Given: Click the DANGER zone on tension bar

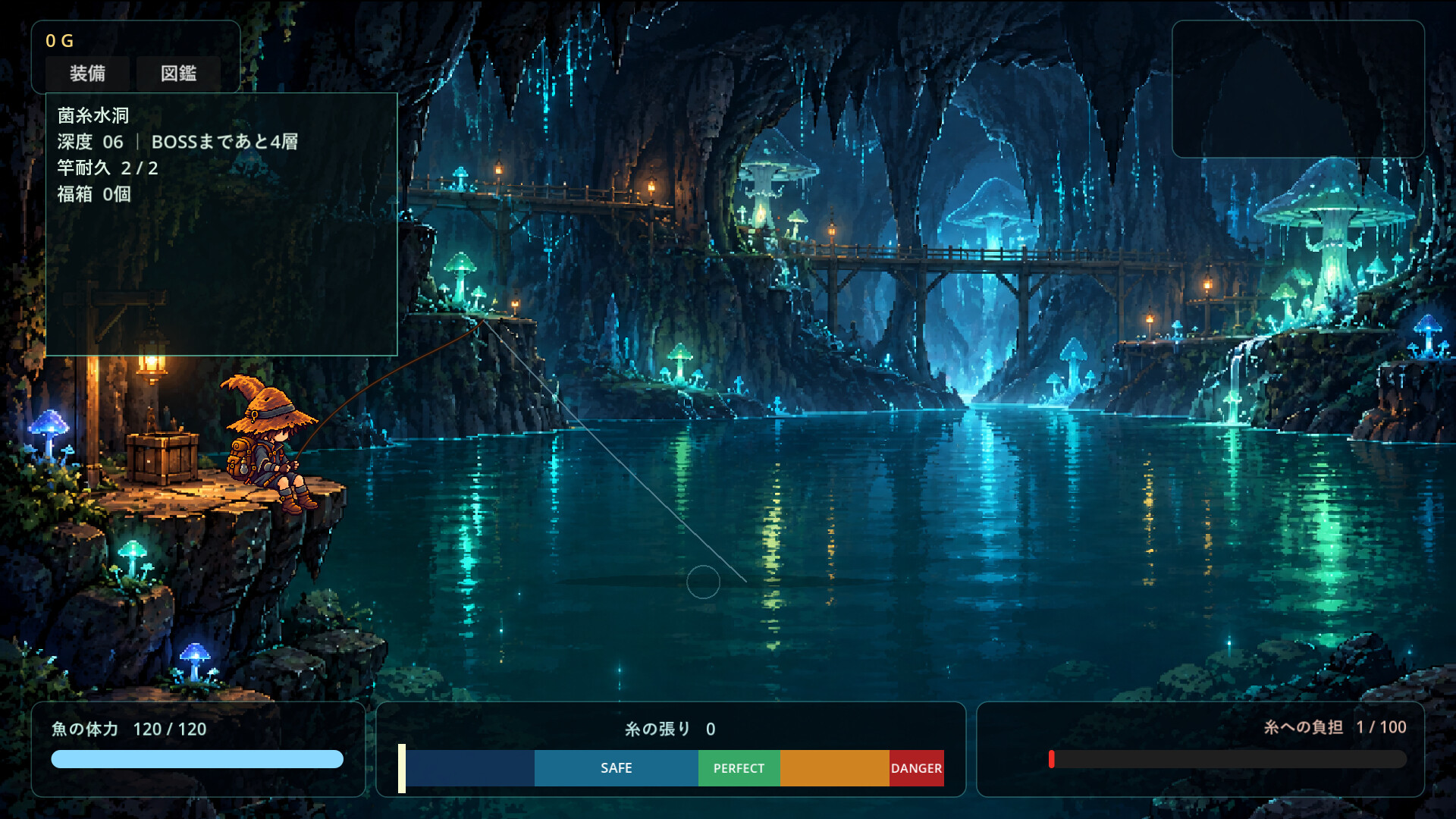Looking at the screenshot, I should click(917, 768).
